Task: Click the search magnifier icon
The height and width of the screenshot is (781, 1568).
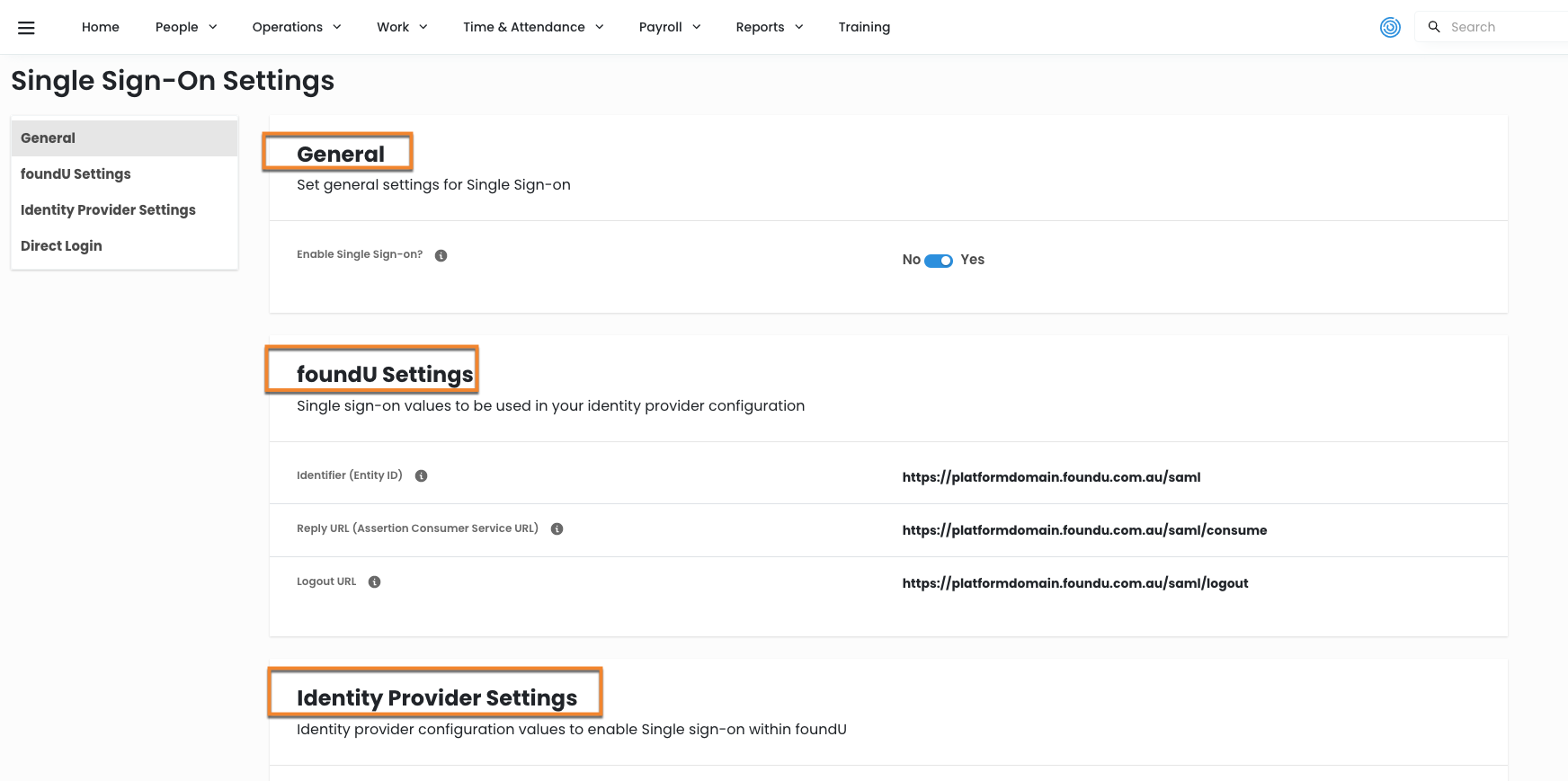Action: tap(1434, 27)
